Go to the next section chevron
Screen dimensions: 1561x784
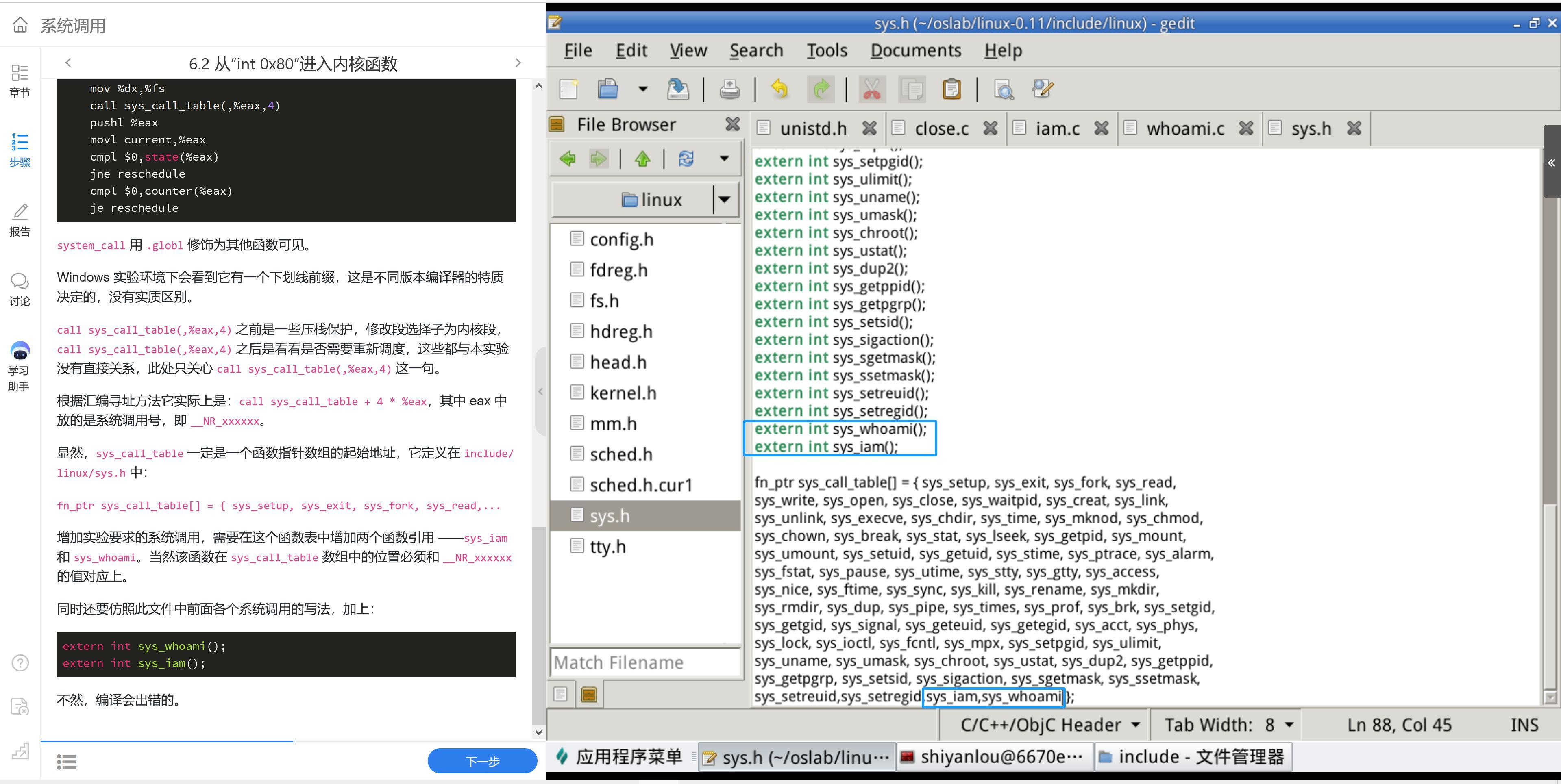click(518, 63)
